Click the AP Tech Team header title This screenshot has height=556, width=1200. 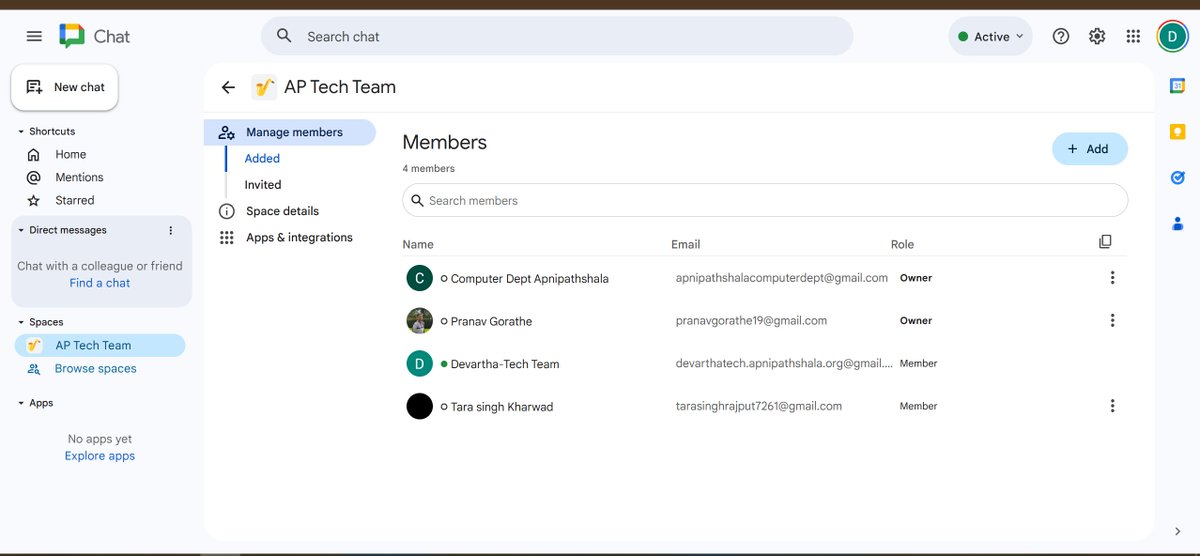(340, 87)
